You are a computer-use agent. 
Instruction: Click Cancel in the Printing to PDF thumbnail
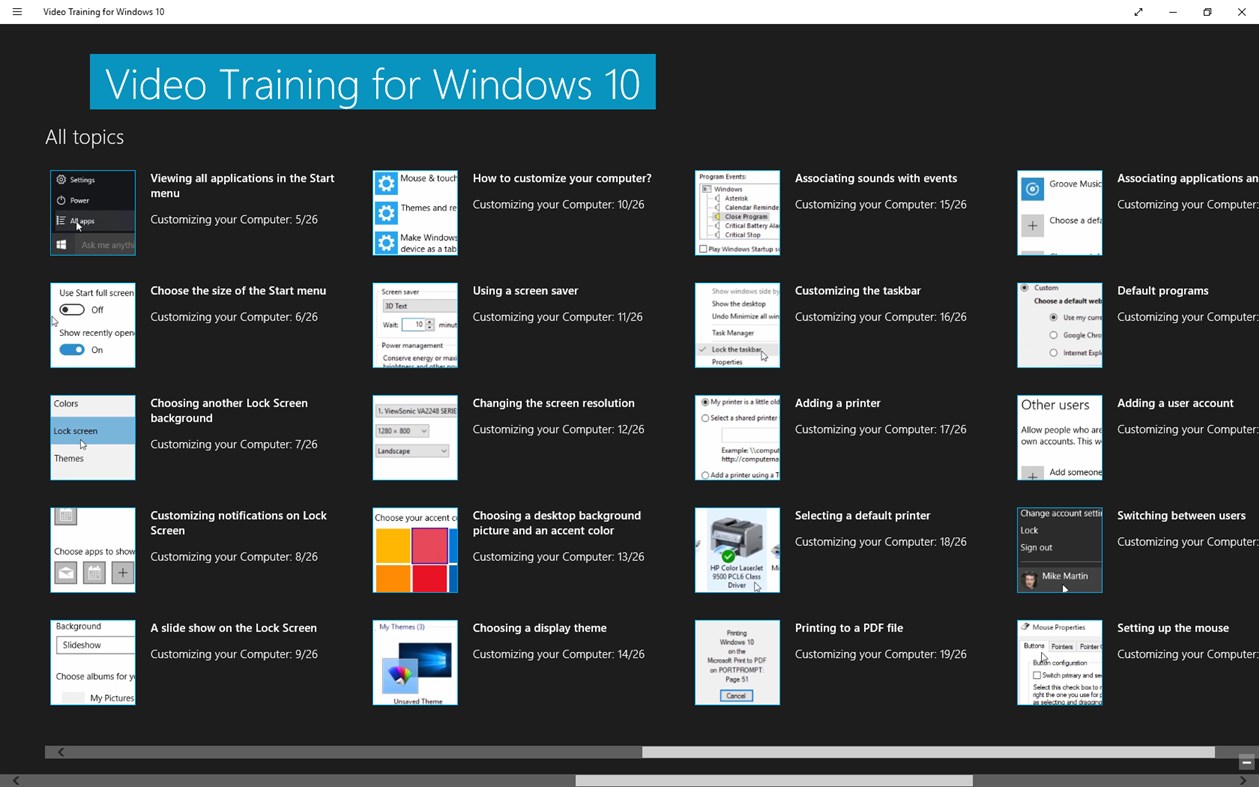tap(737, 694)
